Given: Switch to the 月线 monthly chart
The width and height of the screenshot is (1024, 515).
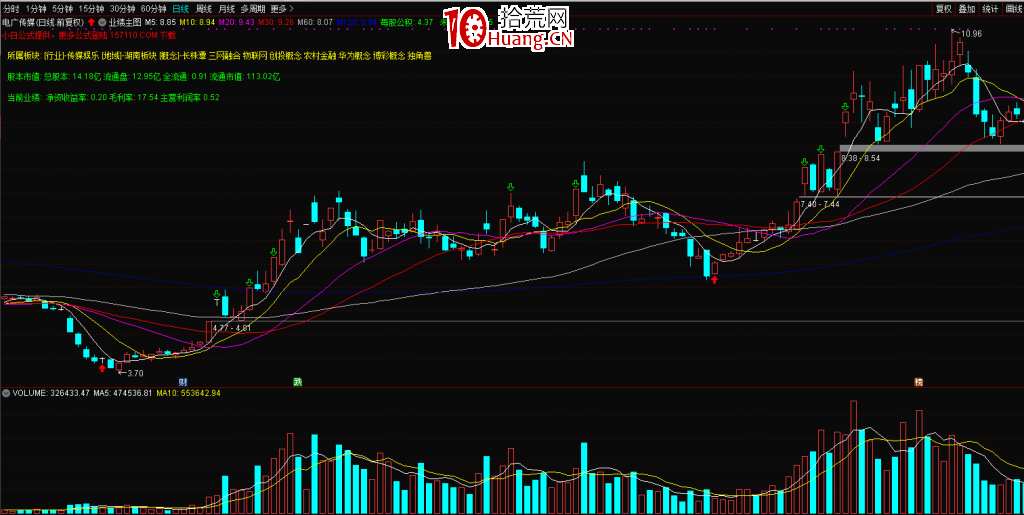Looking at the screenshot, I should 227,9.
